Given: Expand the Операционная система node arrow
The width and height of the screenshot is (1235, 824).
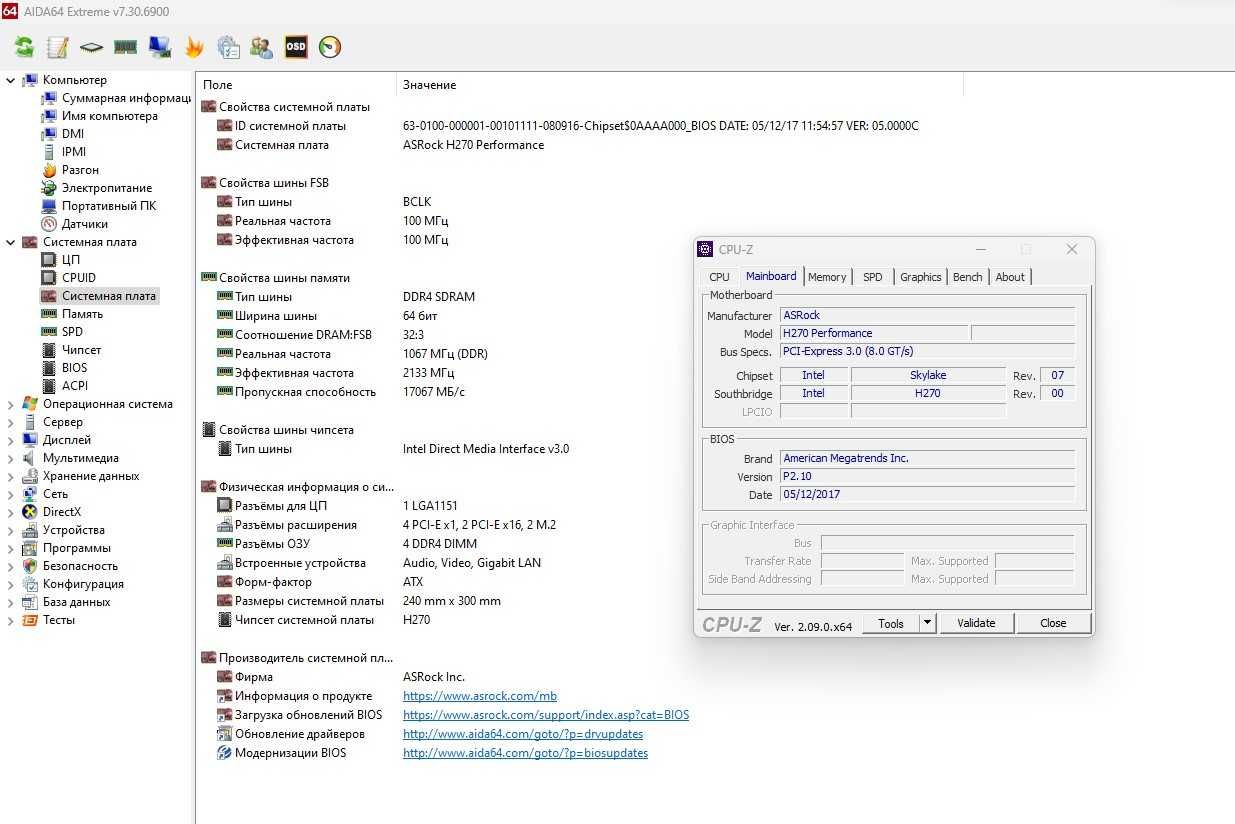Looking at the screenshot, I should tap(10, 404).
